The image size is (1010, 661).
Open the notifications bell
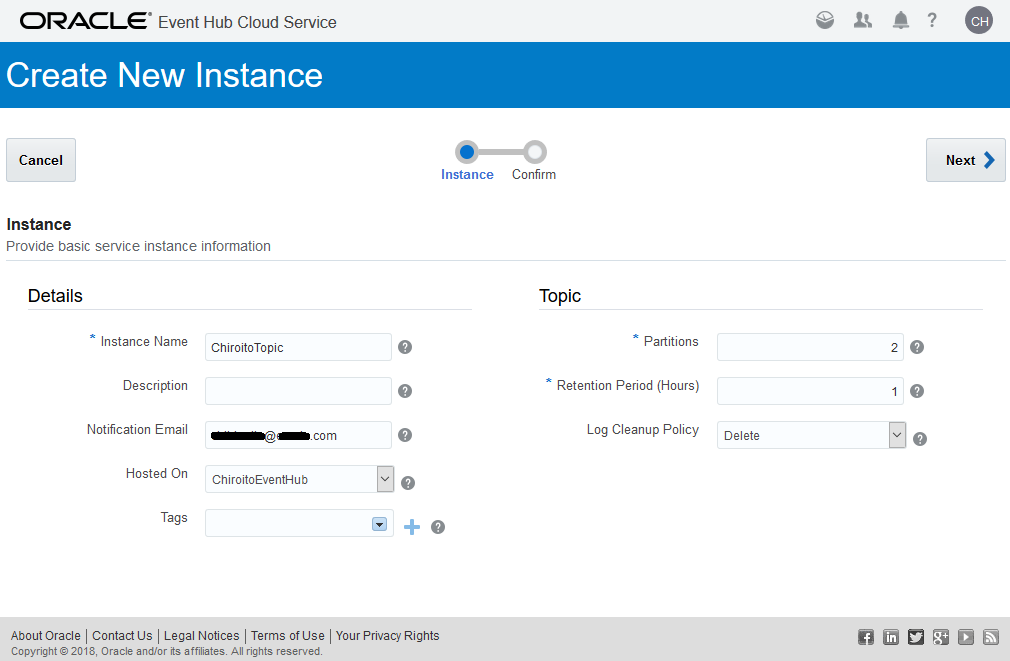pyautogui.click(x=900, y=20)
